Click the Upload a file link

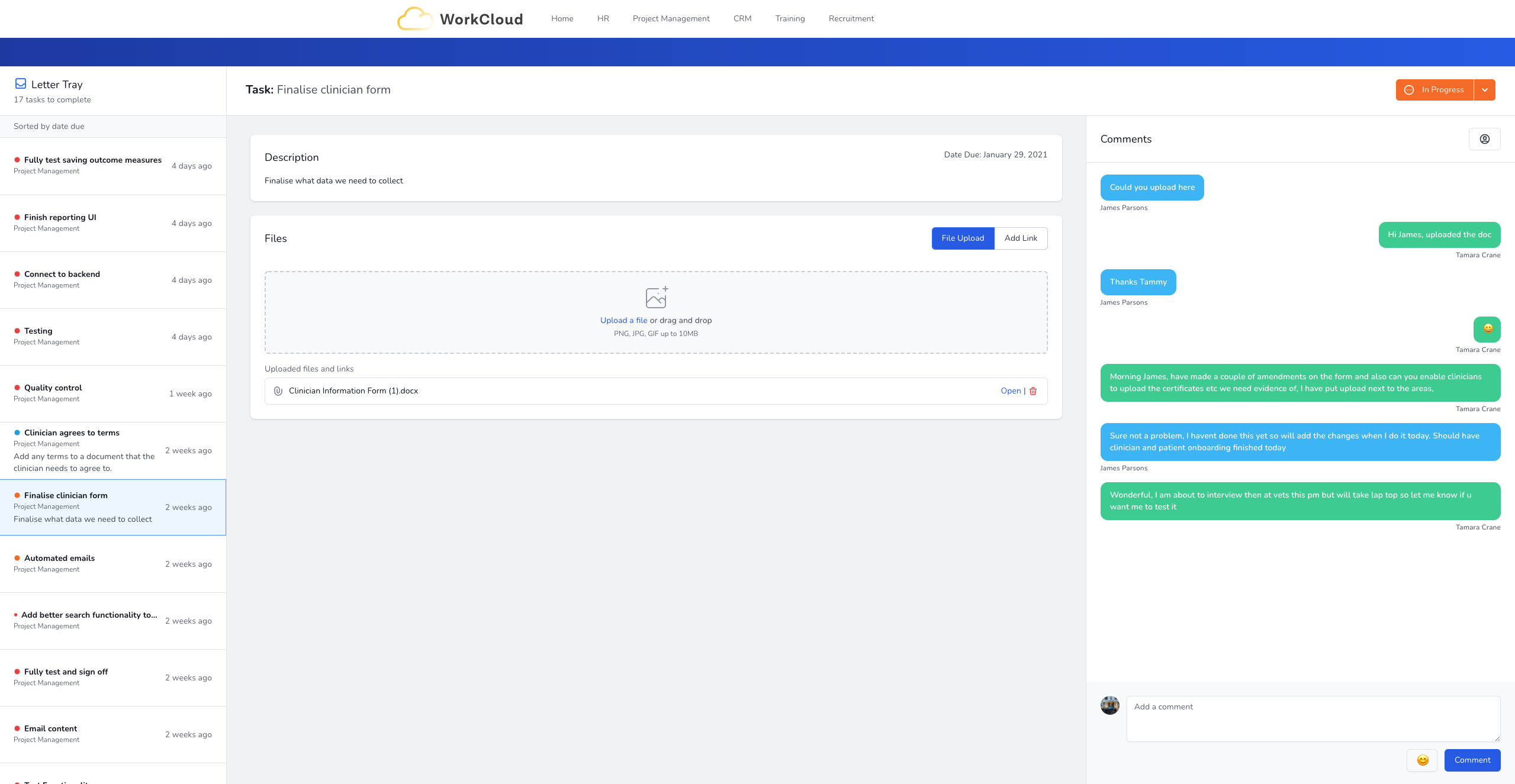coord(623,320)
